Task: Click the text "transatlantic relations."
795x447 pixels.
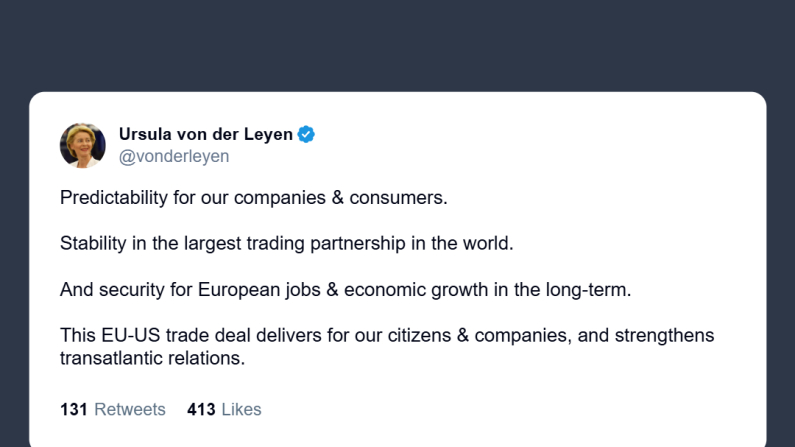Action: pos(152,357)
